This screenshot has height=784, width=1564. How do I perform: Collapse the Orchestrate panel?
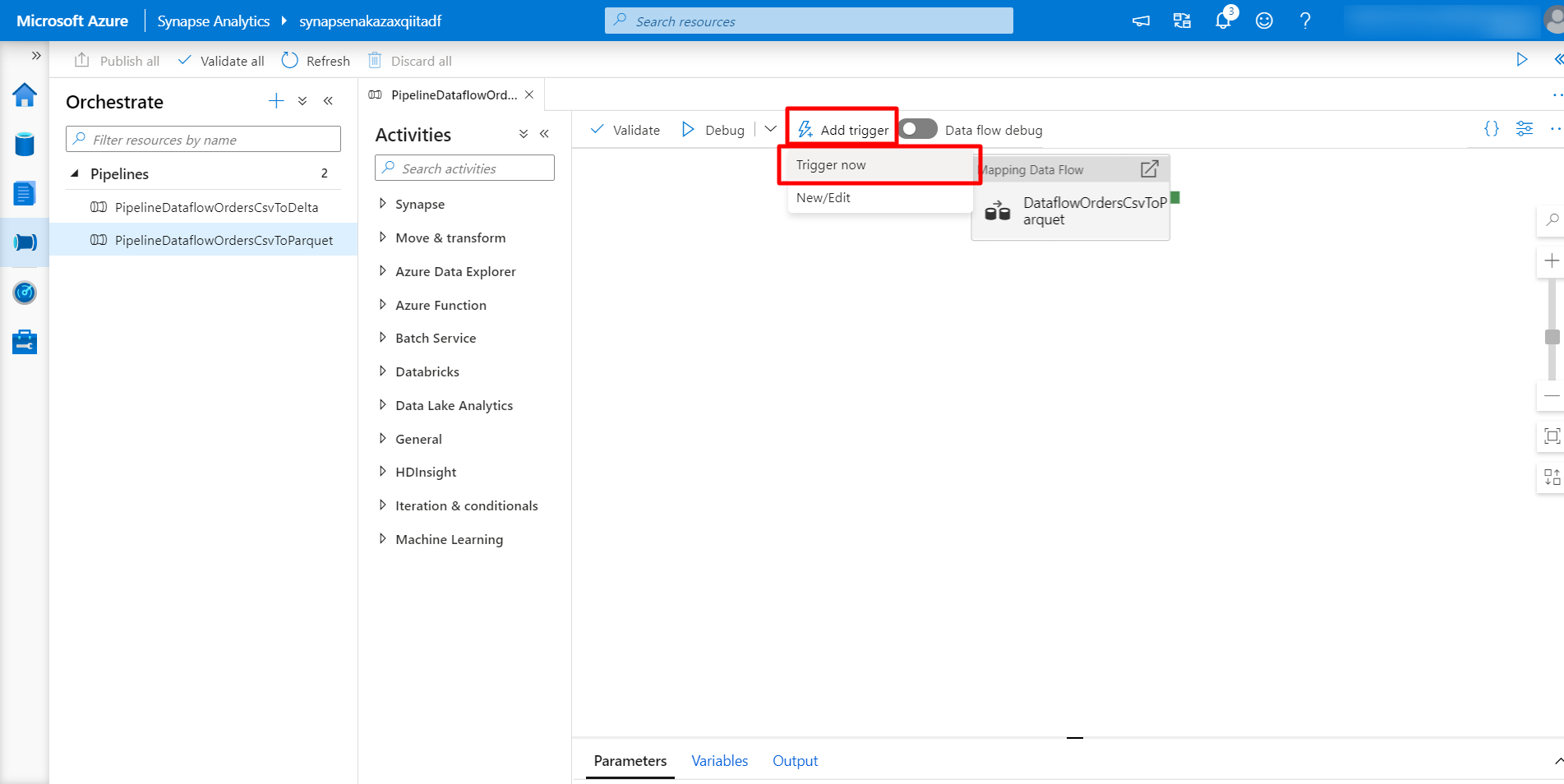coord(328,101)
